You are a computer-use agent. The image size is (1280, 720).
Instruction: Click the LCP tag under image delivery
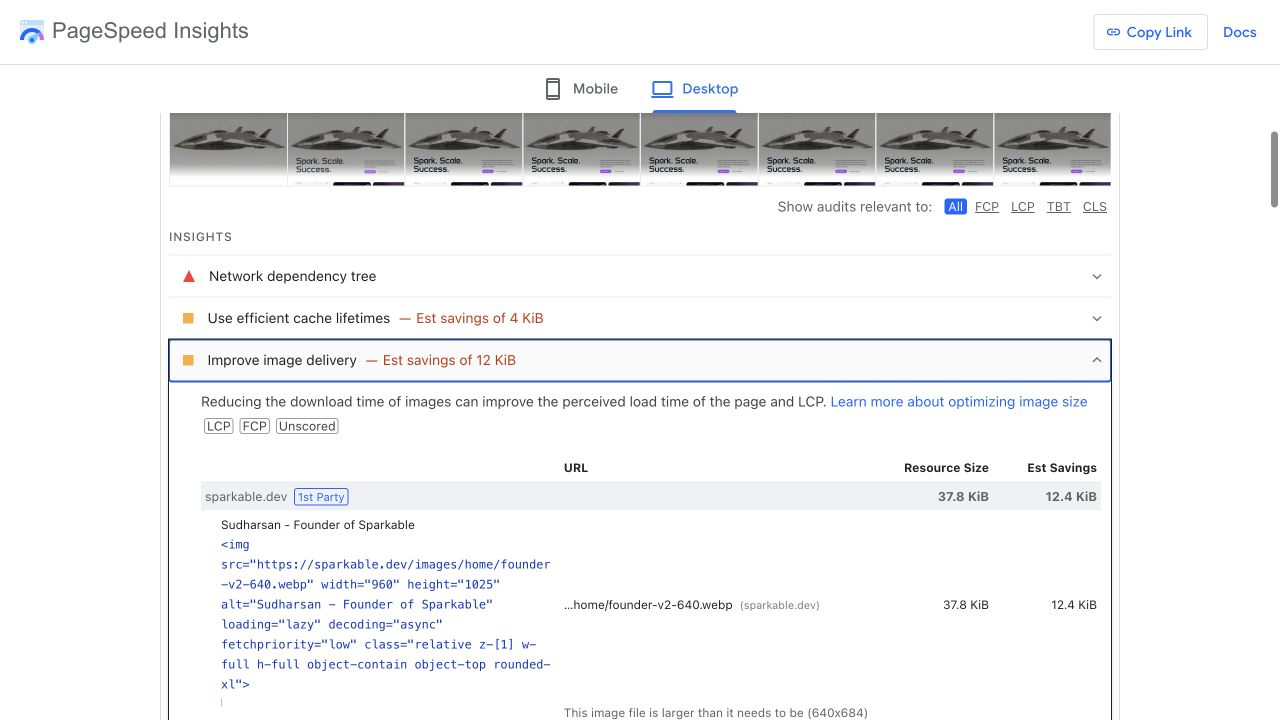click(218, 426)
